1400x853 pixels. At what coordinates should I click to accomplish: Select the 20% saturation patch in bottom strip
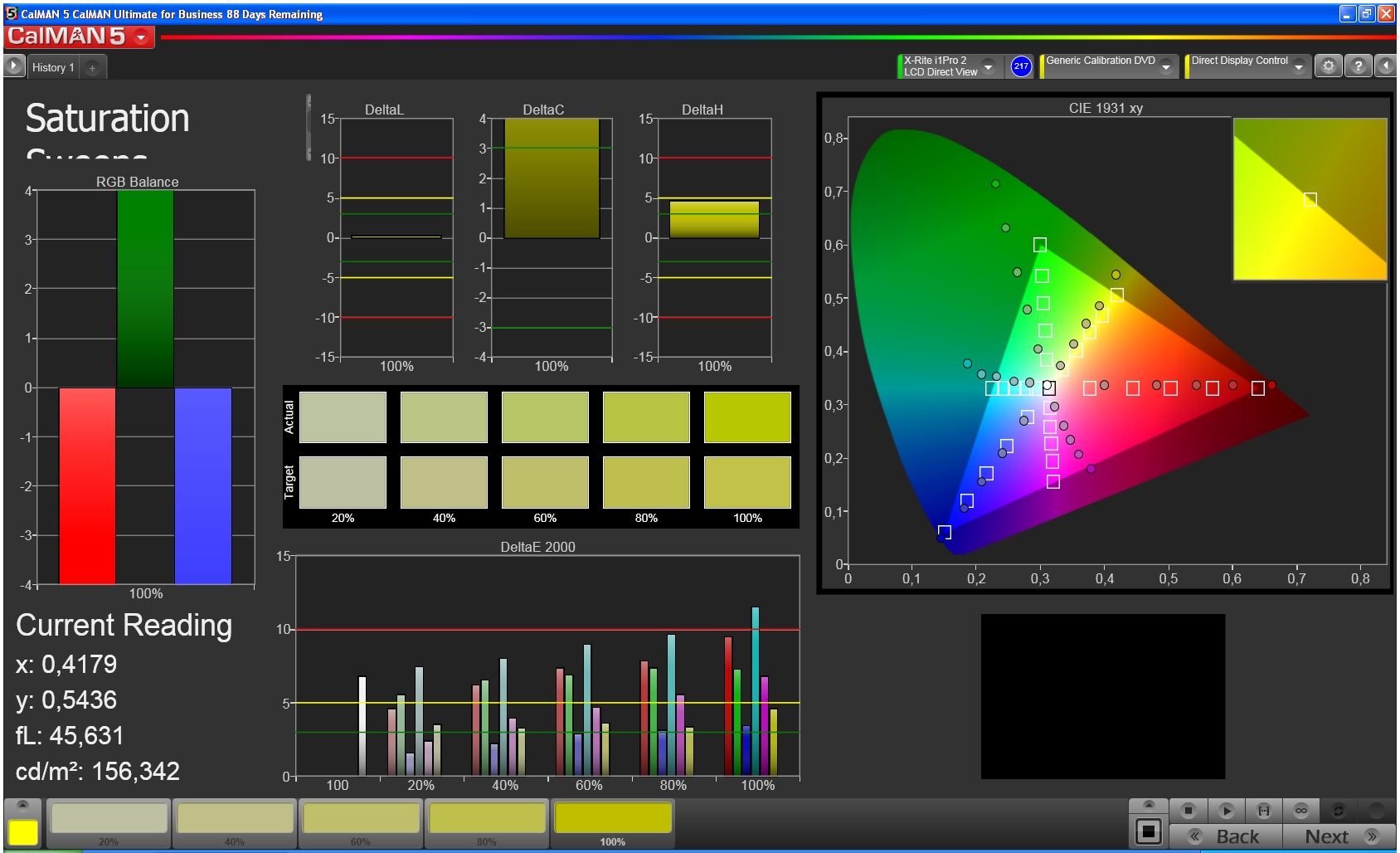(109, 823)
